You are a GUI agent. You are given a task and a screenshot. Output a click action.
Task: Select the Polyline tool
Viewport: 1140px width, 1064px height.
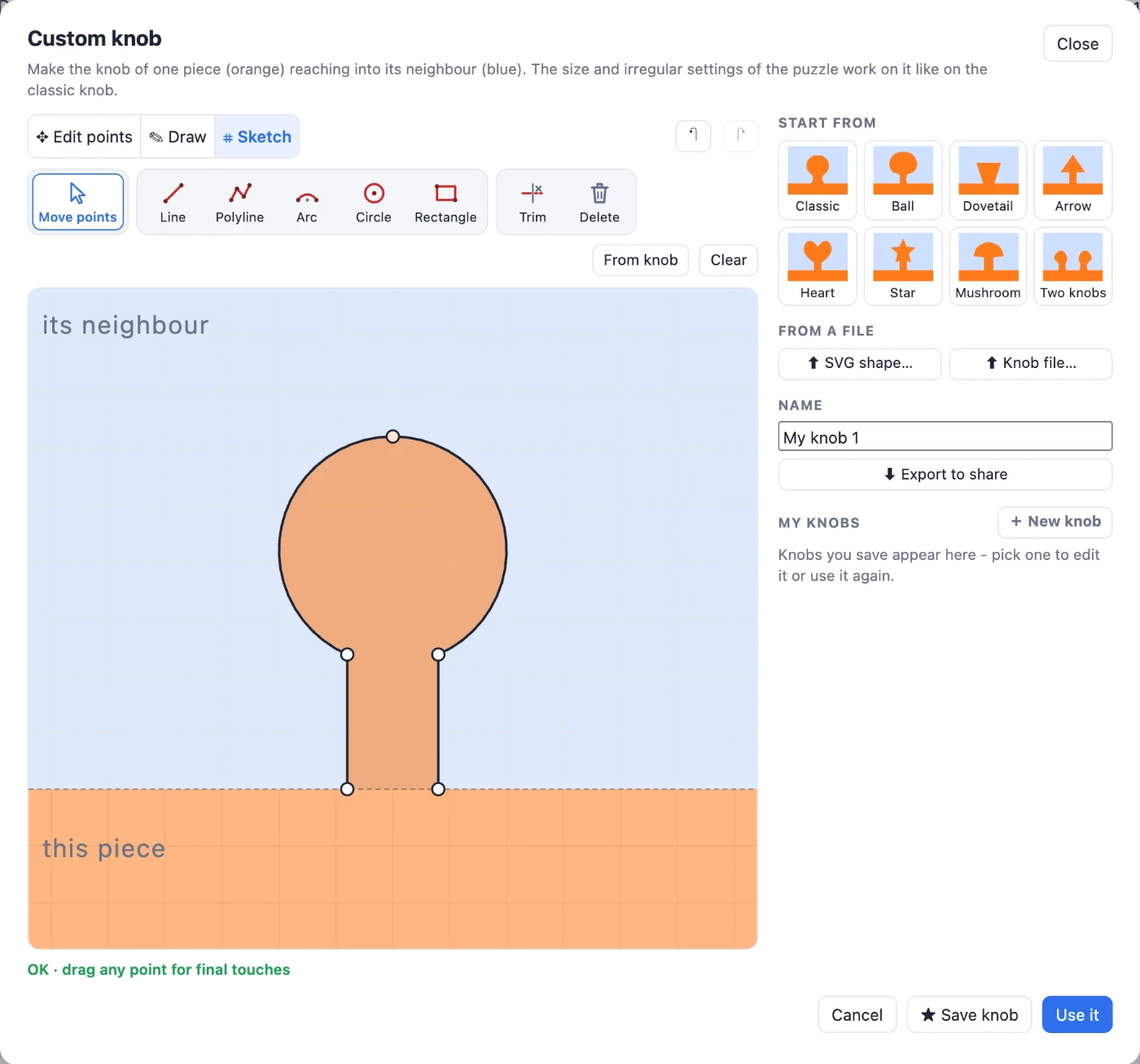point(239,203)
